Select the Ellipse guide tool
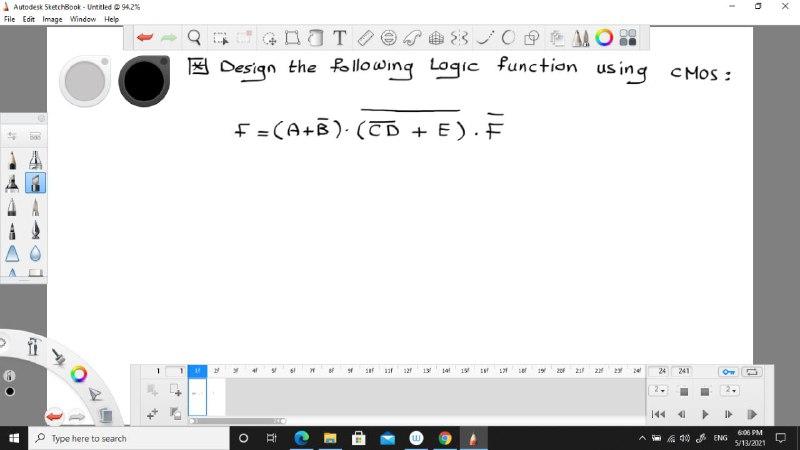Viewport: 800px width, 450px height. coord(389,38)
